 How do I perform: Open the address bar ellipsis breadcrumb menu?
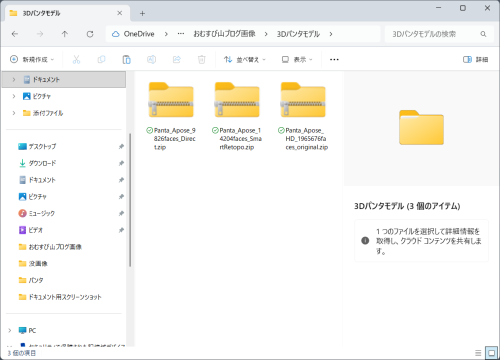[x=181, y=34]
